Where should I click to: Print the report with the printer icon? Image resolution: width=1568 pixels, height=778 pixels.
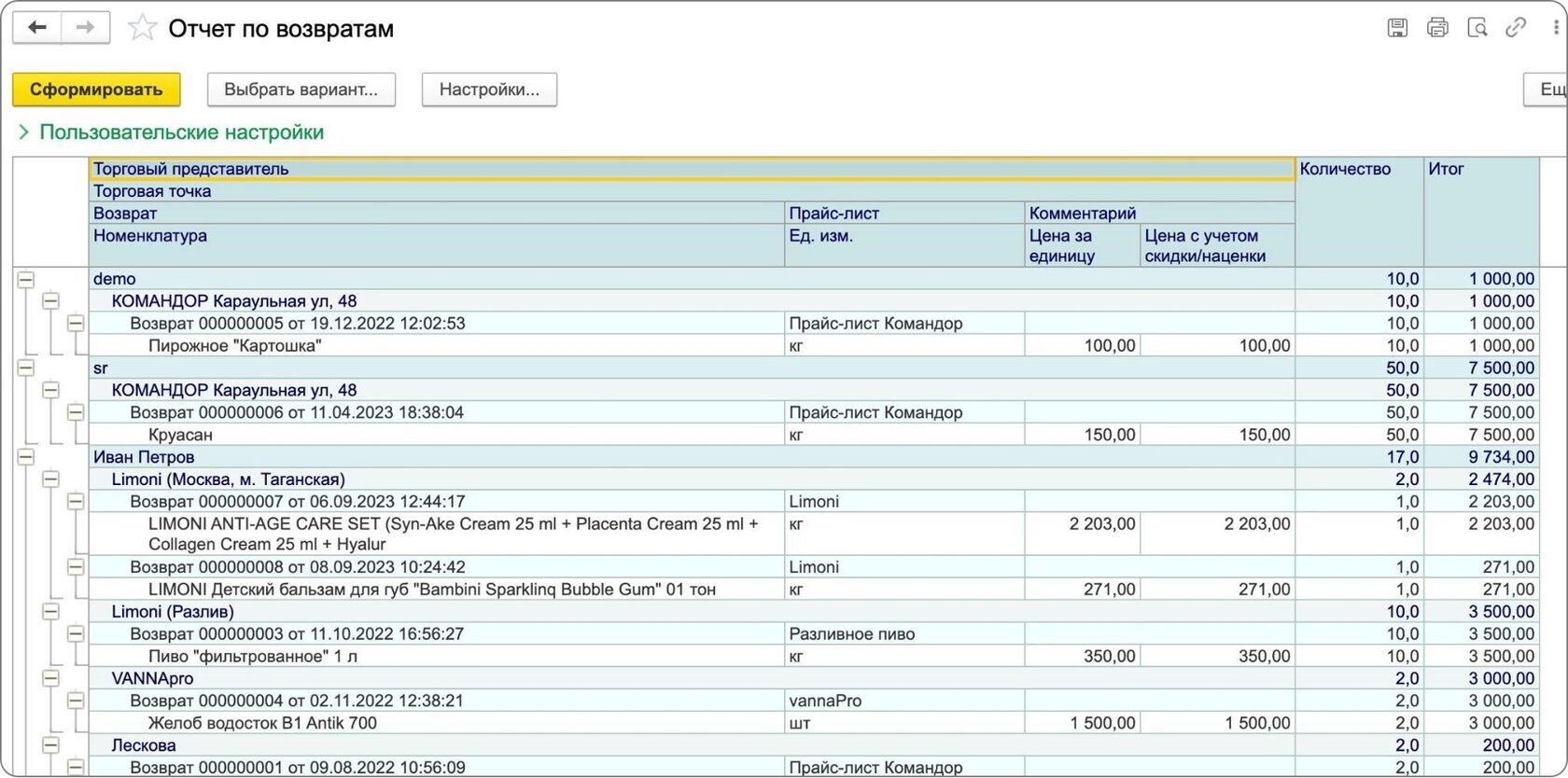pyautogui.click(x=1437, y=28)
